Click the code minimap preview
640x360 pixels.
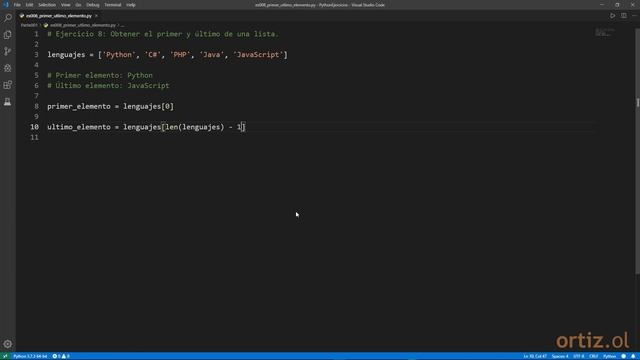(x=604, y=32)
